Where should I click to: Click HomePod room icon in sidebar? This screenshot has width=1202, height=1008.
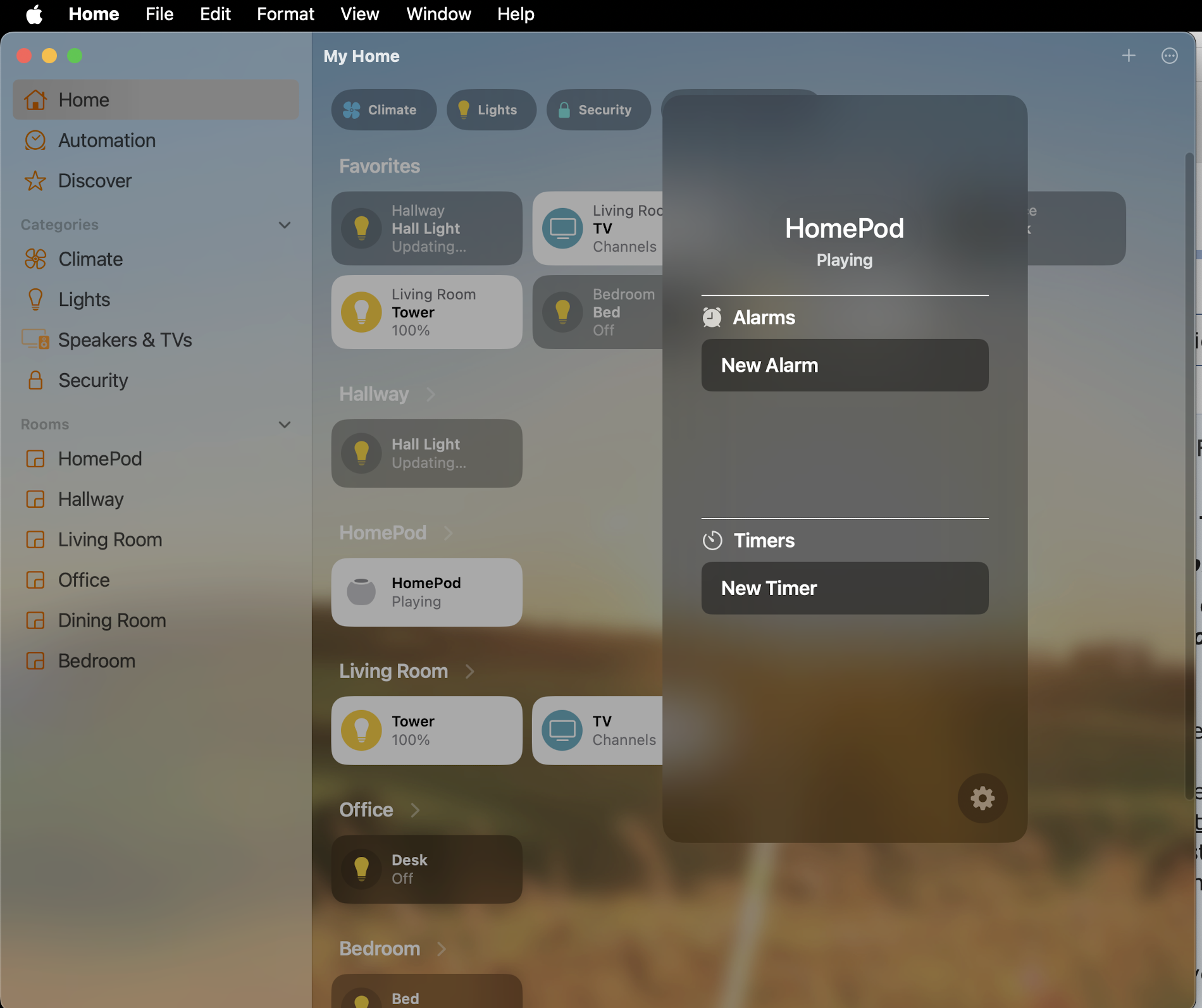click(35, 458)
